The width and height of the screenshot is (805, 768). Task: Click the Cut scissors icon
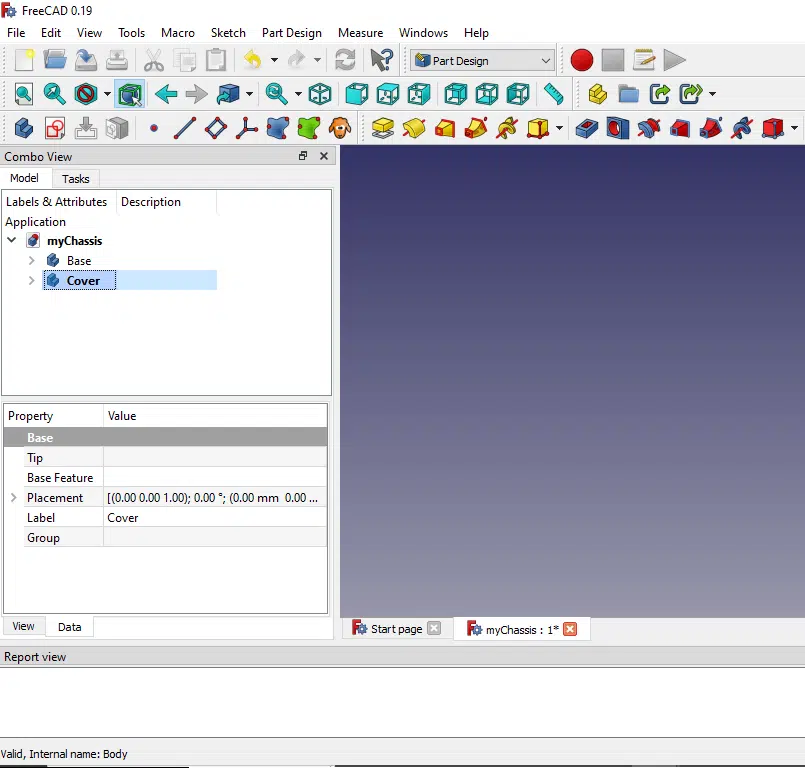154,60
